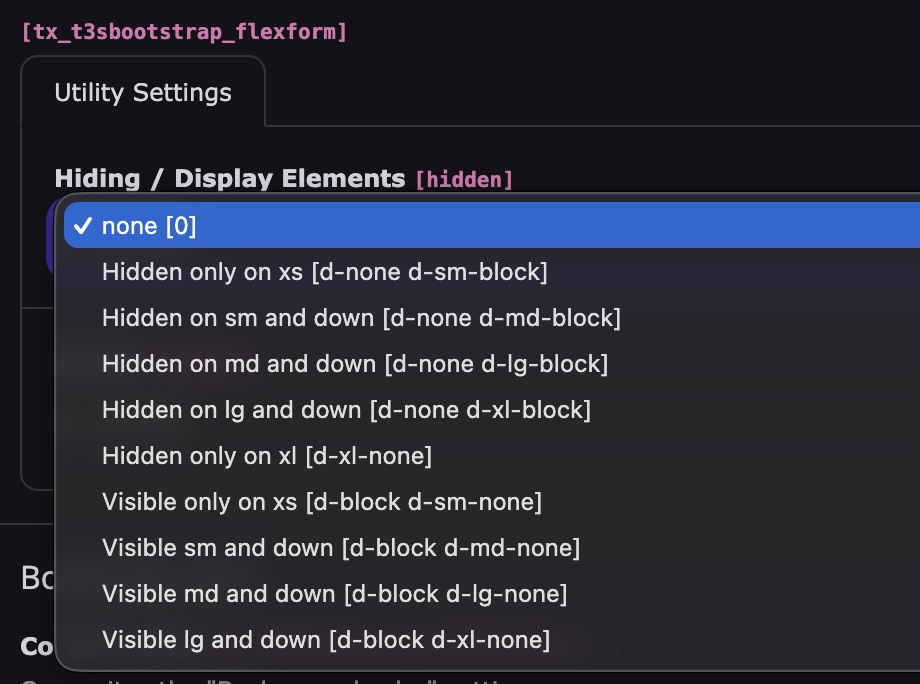Select "Hidden only on xl" option
The width and height of the screenshot is (920, 684).
267,456
